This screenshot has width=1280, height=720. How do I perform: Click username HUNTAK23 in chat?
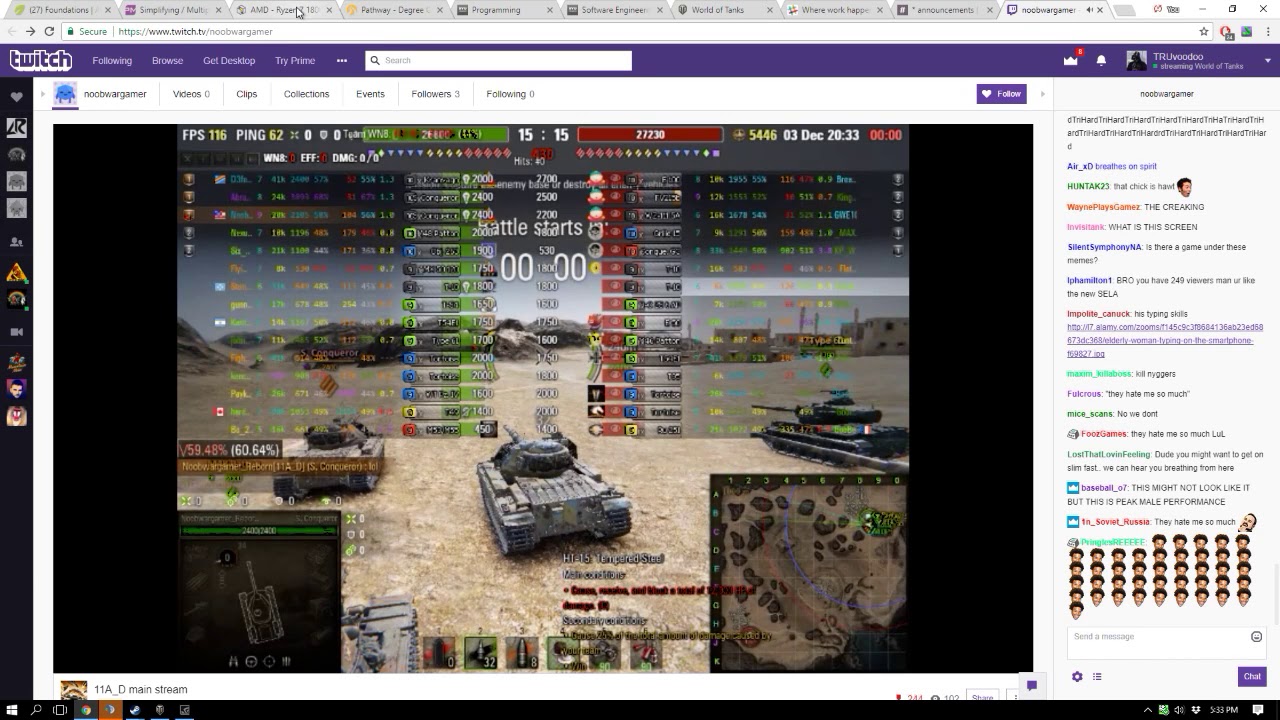1088,187
